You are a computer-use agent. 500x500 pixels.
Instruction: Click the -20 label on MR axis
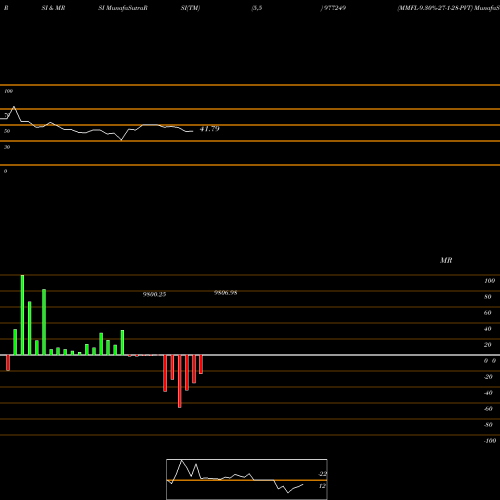click(x=488, y=377)
